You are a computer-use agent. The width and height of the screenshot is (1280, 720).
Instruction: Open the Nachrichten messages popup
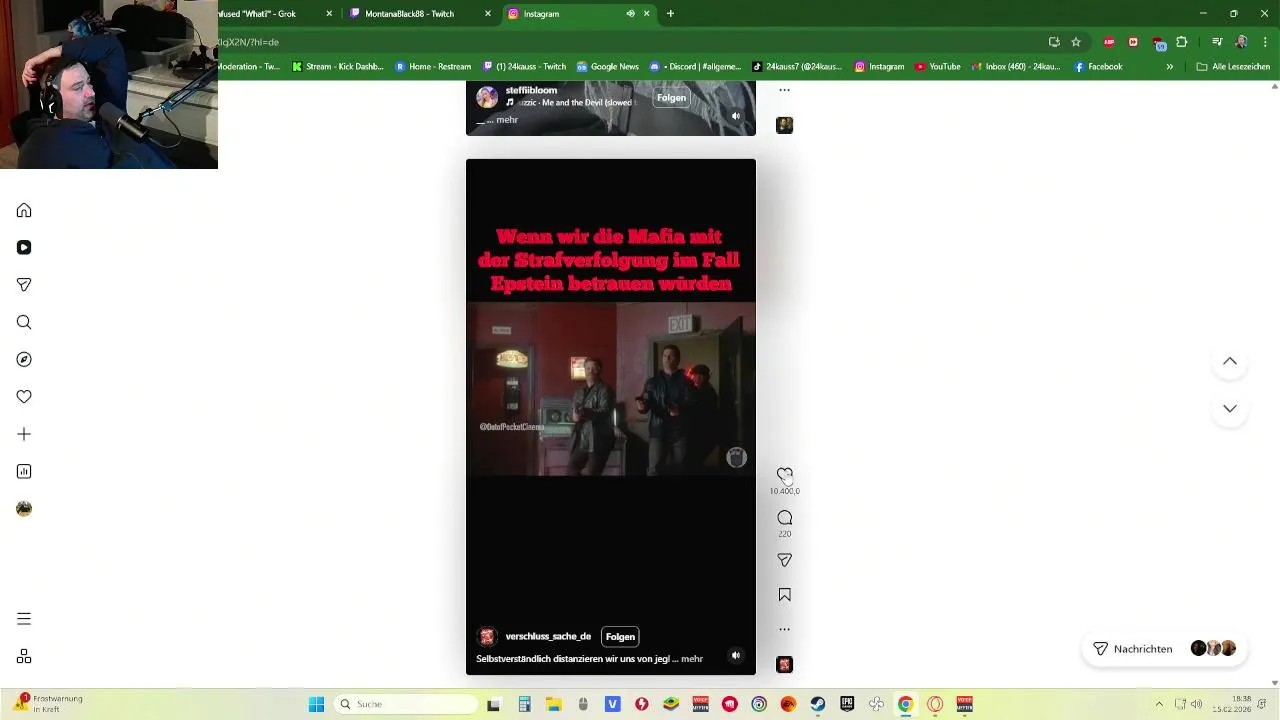[x=1164, y=649]
